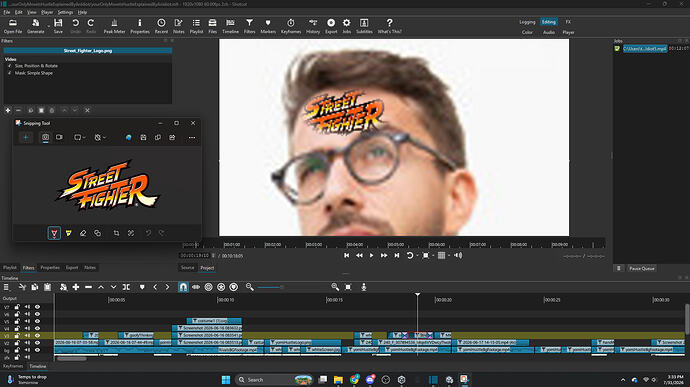
Task: Choose the Snipping Tool image crop icon
Action: pyautogui.click(x=116, y=233)
